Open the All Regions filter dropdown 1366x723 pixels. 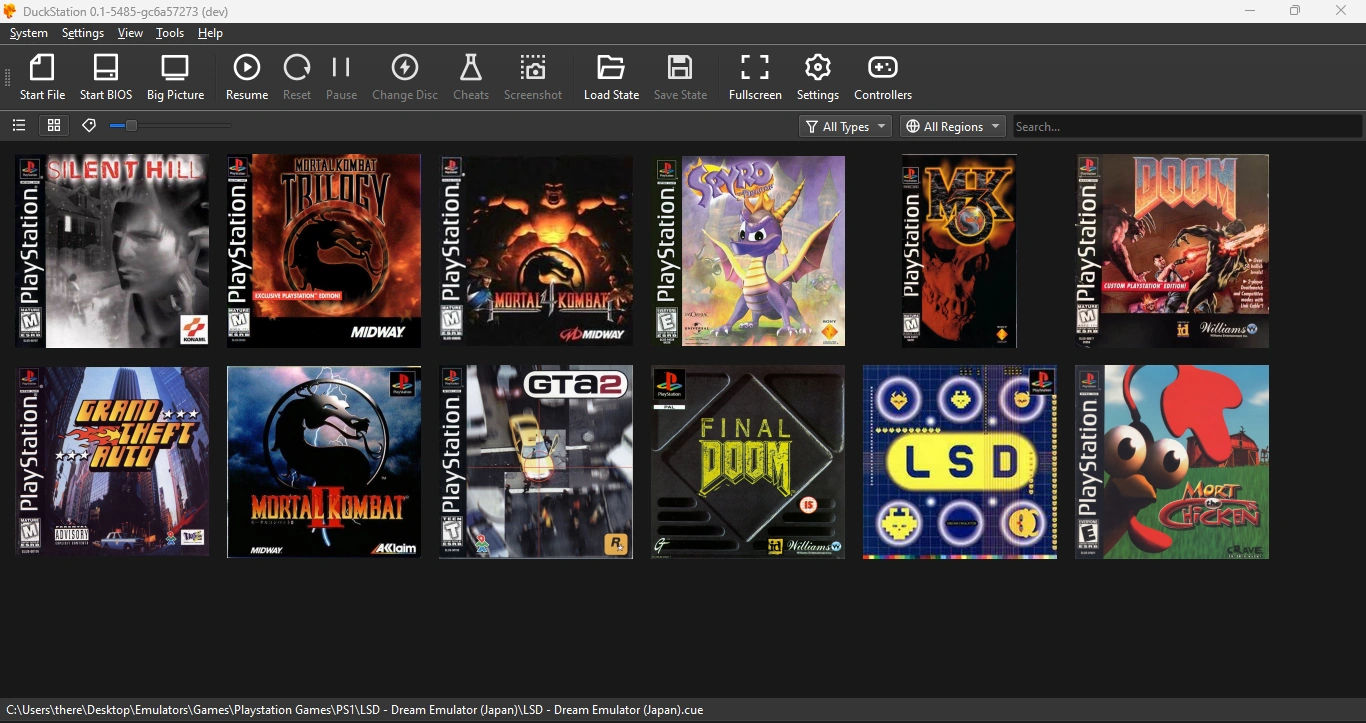(951, 126)
